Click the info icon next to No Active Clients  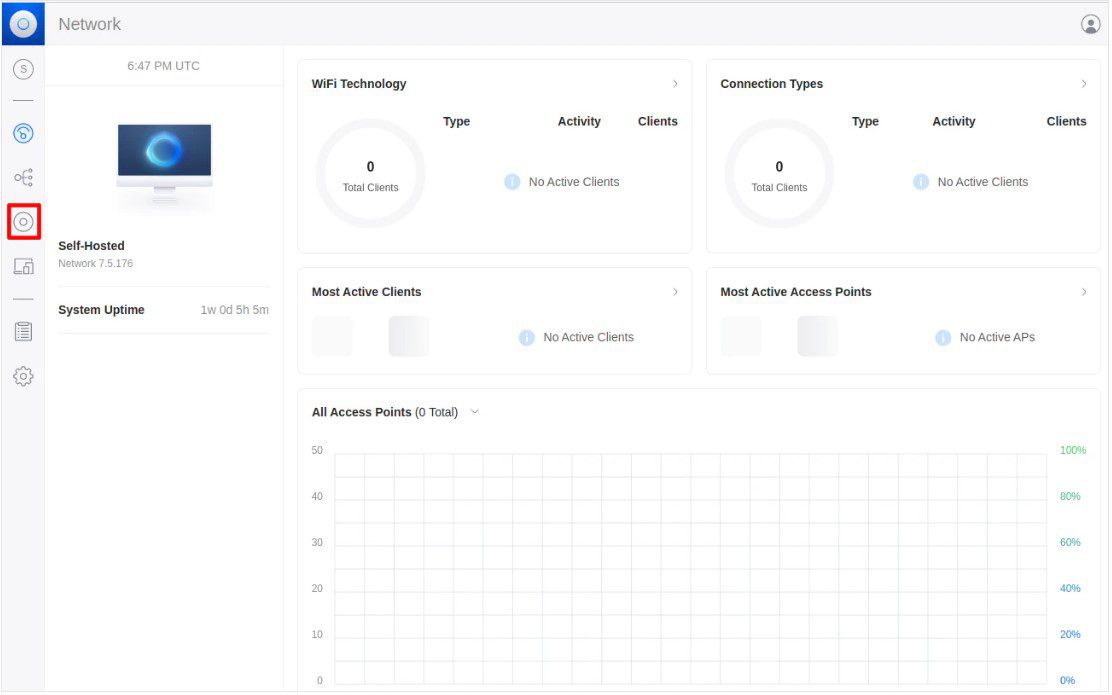coord(512,182)
